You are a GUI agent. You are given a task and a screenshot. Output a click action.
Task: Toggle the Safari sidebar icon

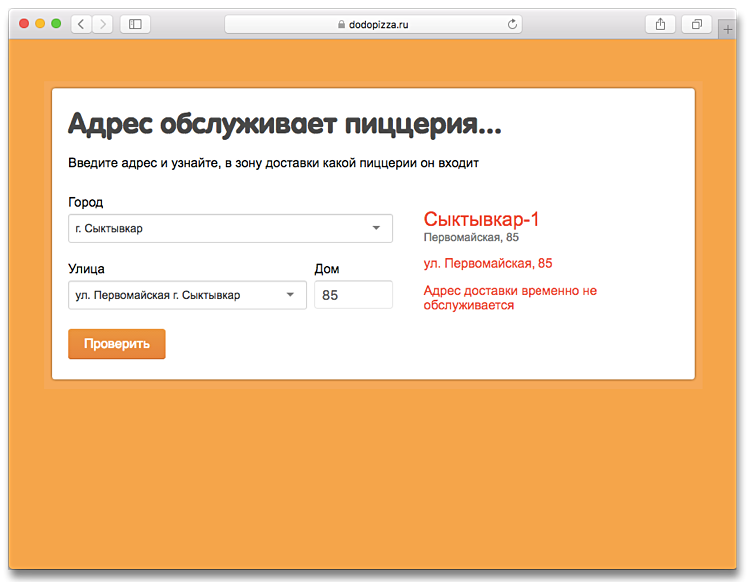click(135, 24)
